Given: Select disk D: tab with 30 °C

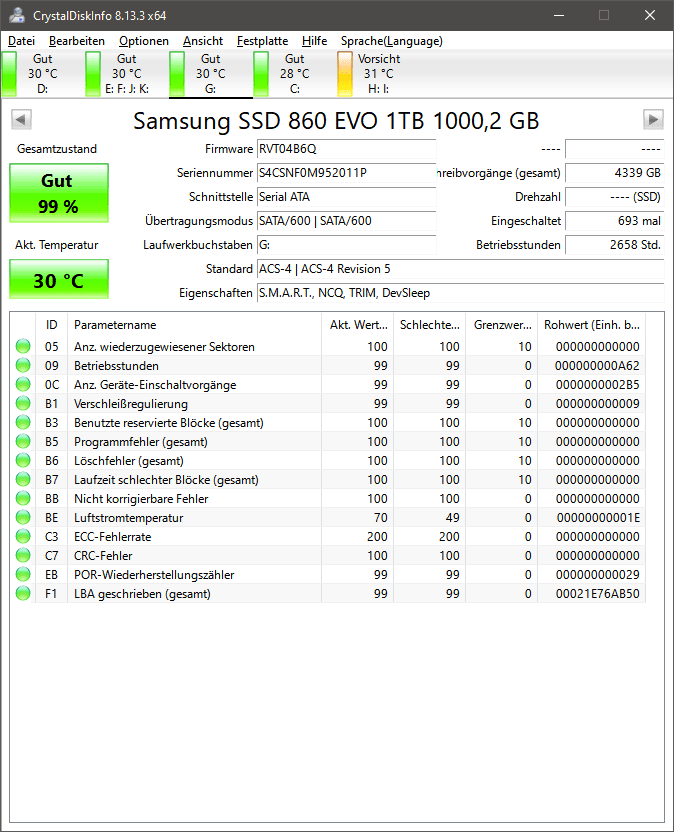Looking at the screenshot, I should tap(42, 74).
